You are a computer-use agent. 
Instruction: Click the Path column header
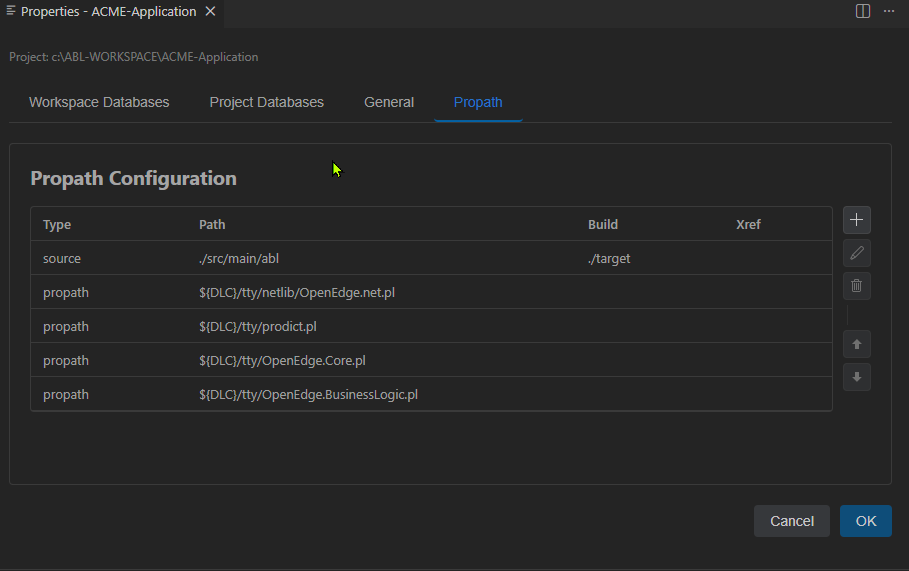pyautogui.click(x=212, y=224)
